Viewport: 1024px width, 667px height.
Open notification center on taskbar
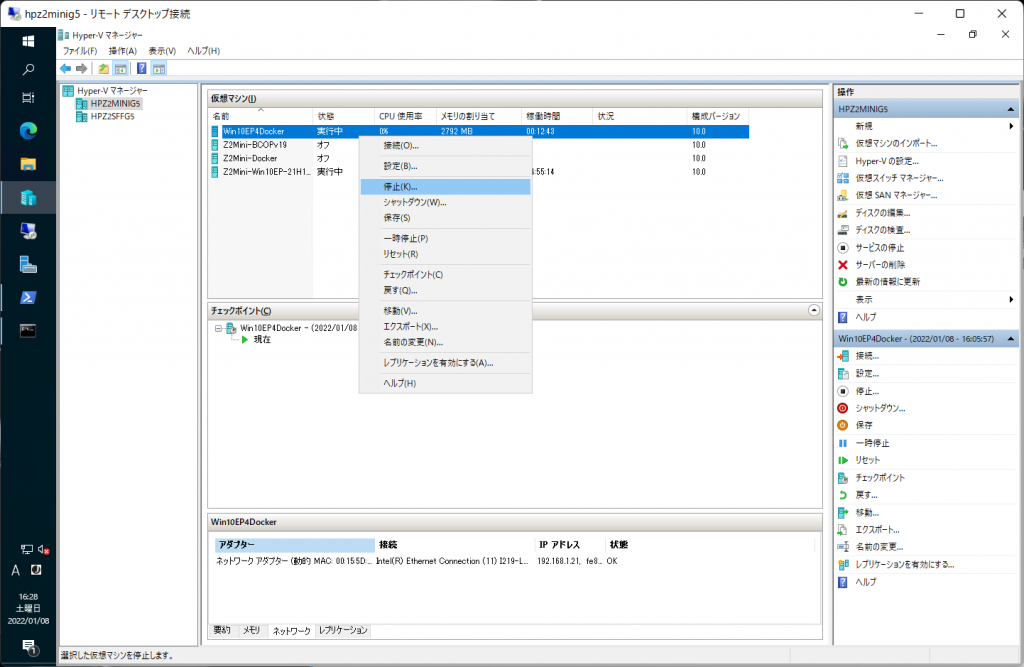(29, 647)
